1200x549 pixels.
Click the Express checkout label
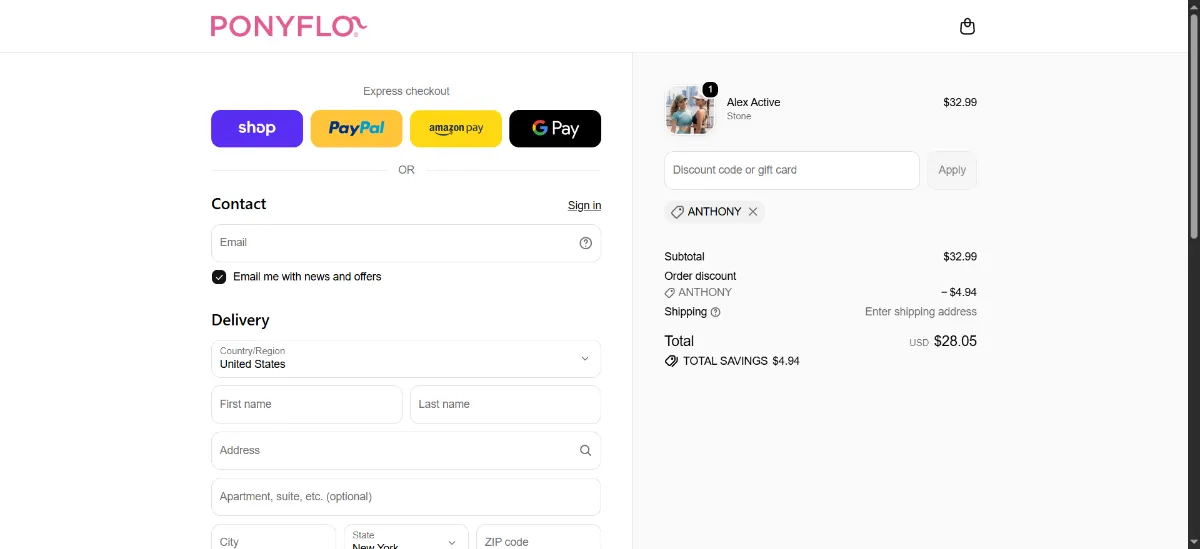point(406,91)
